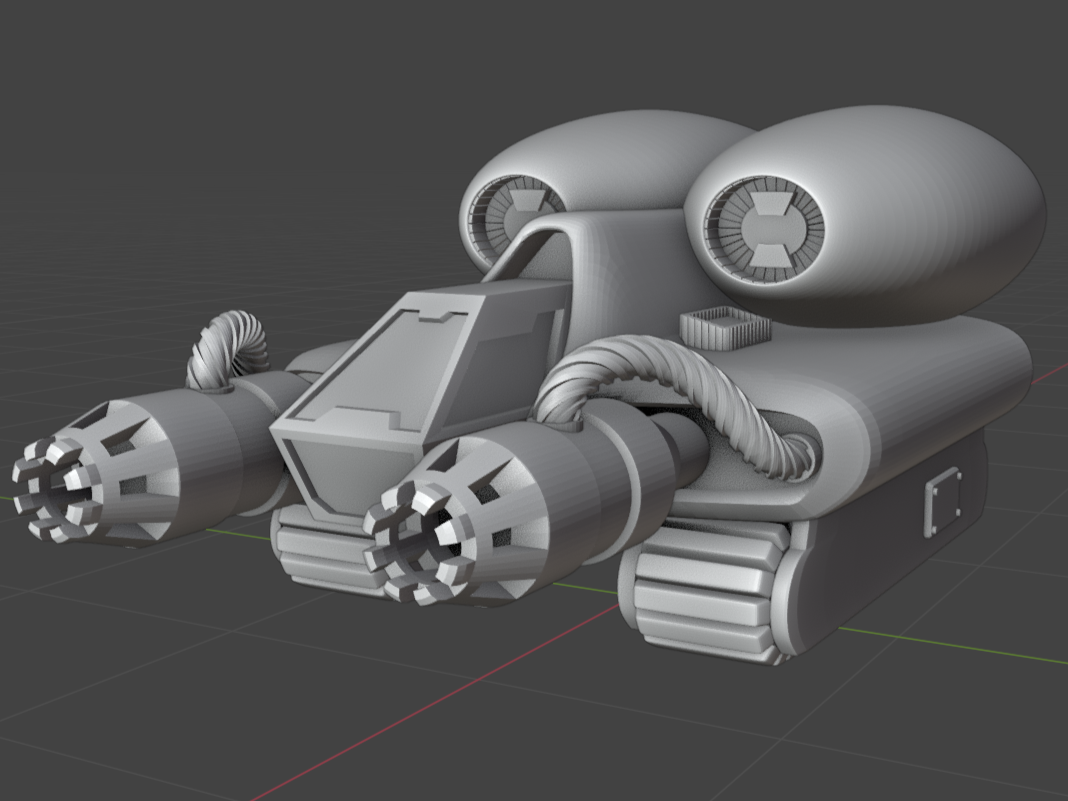
Task: Click the red X axis line
Action: (400, 720)
